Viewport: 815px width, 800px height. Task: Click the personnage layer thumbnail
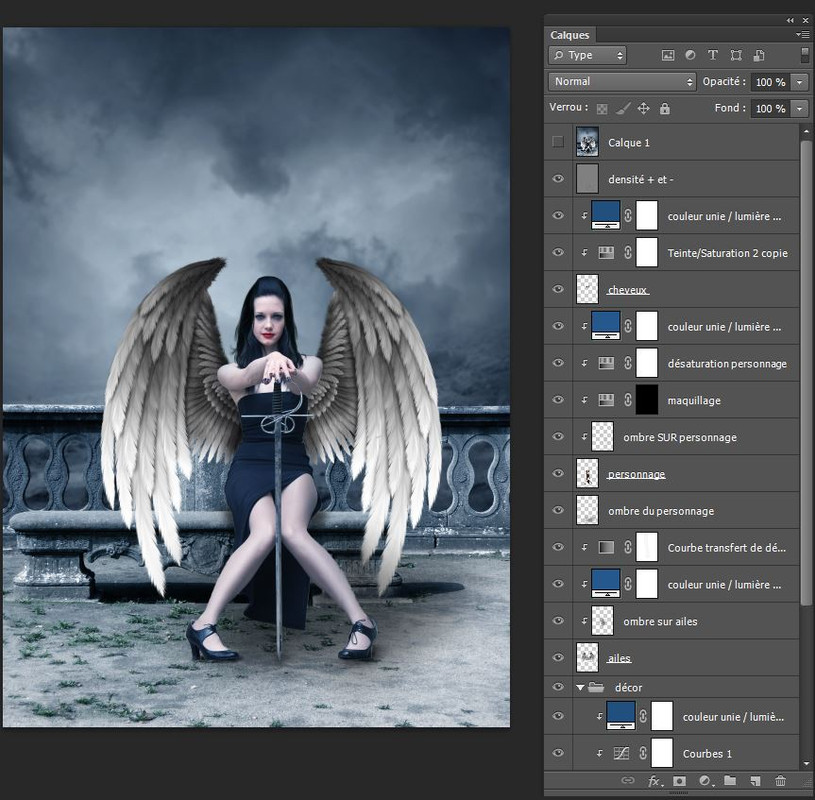point(587,473)
